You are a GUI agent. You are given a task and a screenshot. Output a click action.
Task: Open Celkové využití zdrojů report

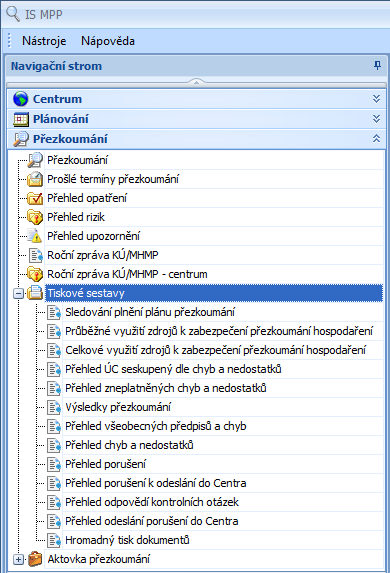[x=216, y=350]
